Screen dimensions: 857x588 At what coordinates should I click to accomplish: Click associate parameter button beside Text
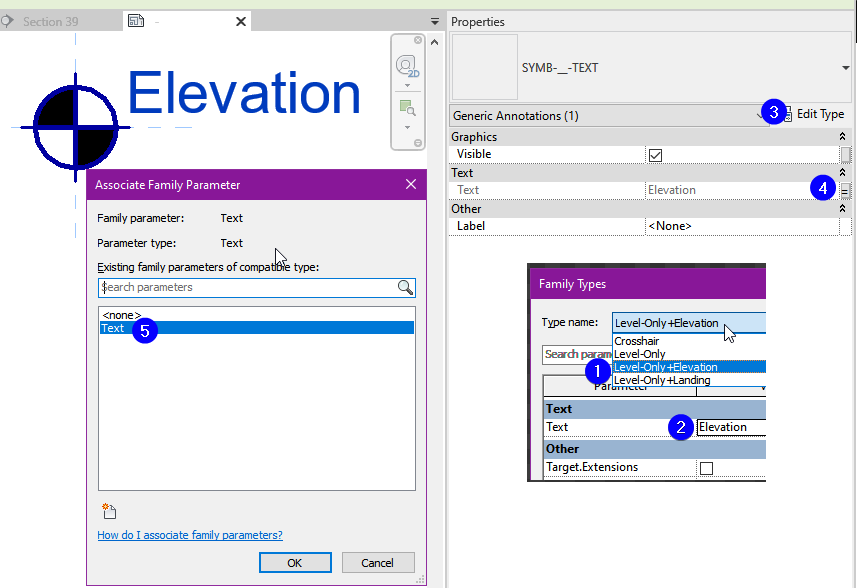click(845, 191)
